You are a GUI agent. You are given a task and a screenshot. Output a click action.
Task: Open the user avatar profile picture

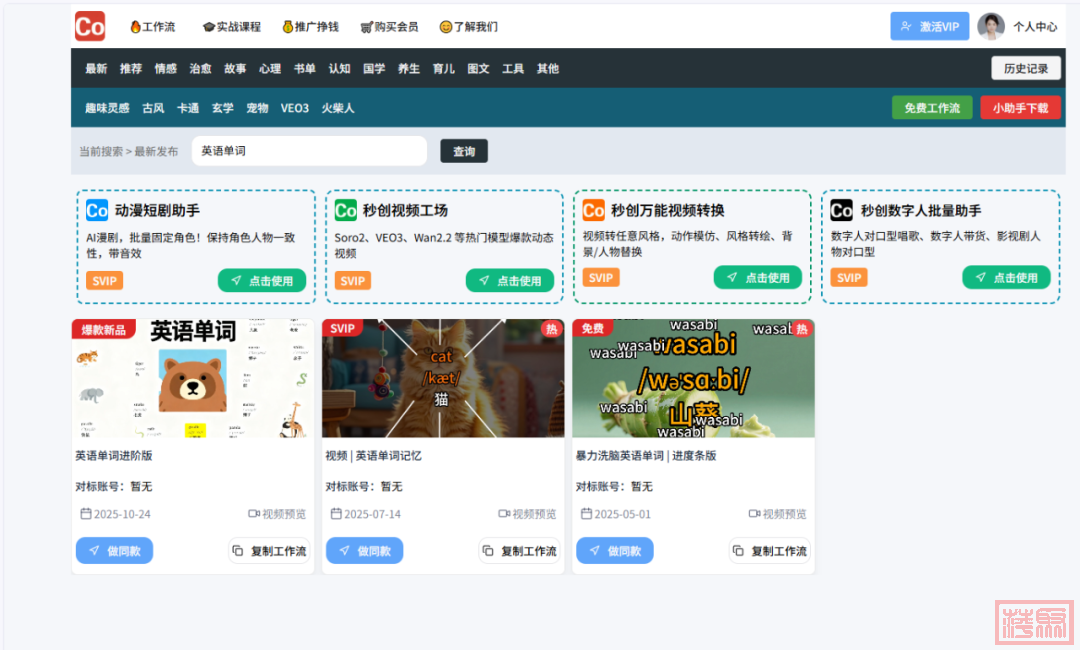point(990,27)
